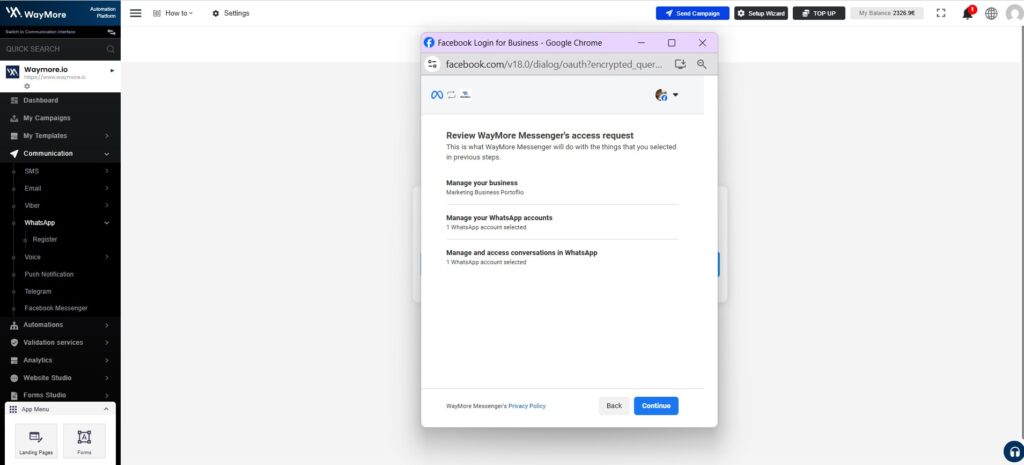Open the Facebook profile dropdown in popup
The height and width of the screenshot is (465, 1024).
[667, 95]
